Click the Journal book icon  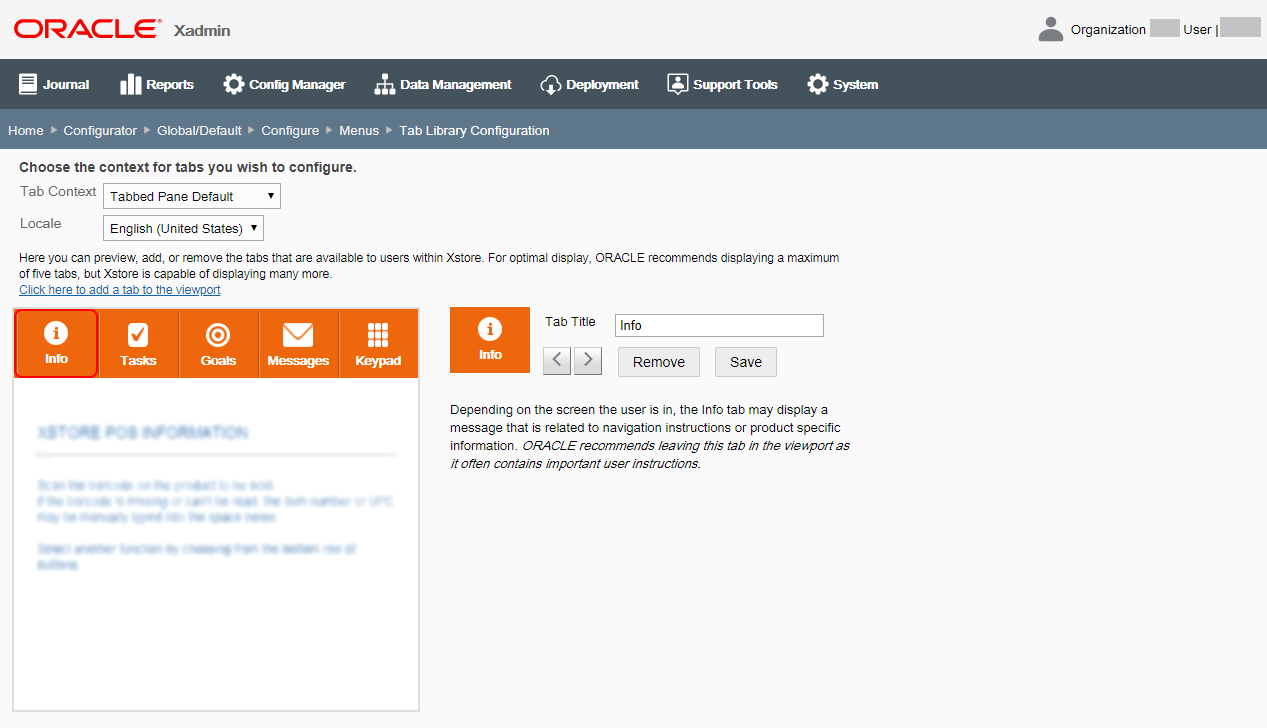[27, 84]
